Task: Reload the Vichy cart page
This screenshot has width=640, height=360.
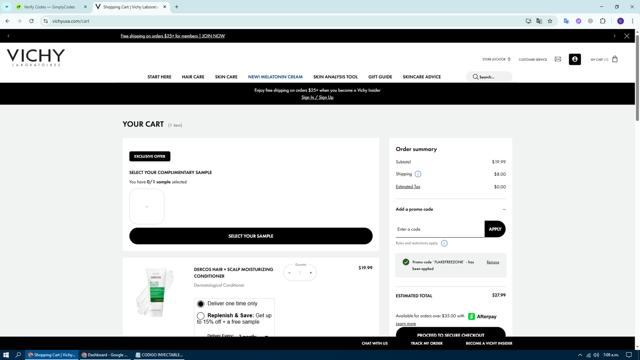Action: click(31, 21)
